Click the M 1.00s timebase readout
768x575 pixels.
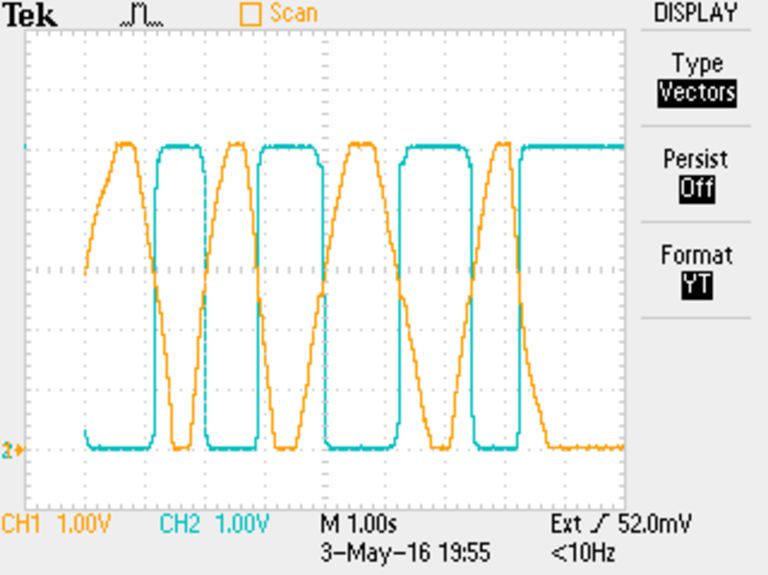click(358, 525)
